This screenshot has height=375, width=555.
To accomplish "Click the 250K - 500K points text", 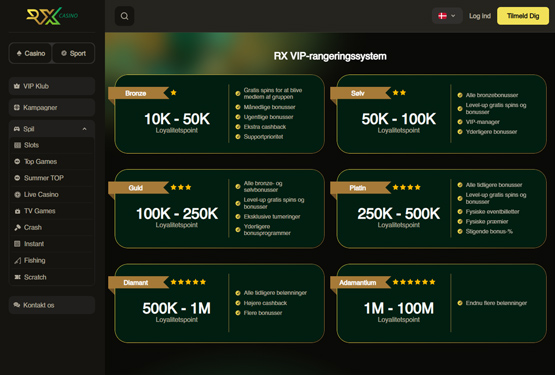I will click(x=399, y=214).
